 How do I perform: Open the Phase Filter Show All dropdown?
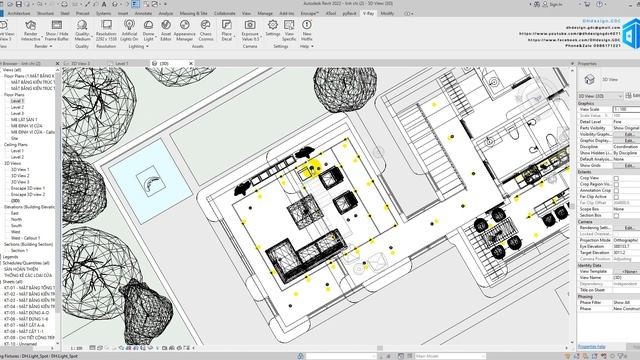click(626, 302)
